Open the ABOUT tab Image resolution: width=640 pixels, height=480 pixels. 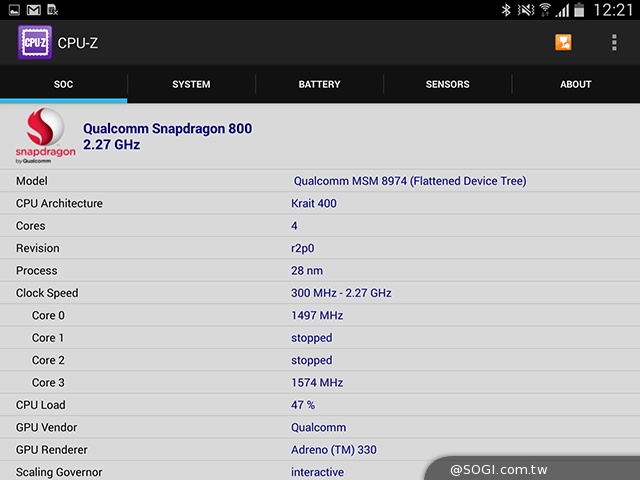[576, 84]
